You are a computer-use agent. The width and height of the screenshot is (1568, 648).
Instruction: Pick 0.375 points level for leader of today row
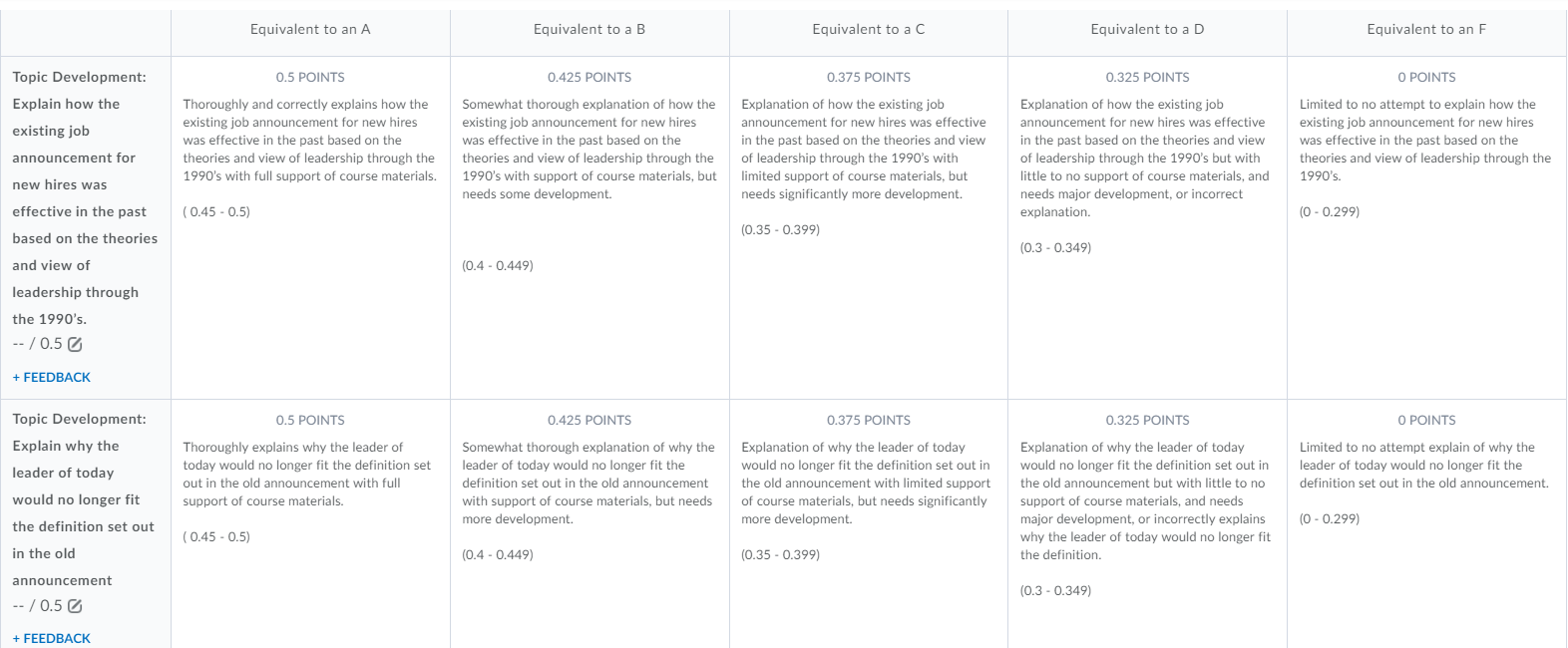coord(869,523)
